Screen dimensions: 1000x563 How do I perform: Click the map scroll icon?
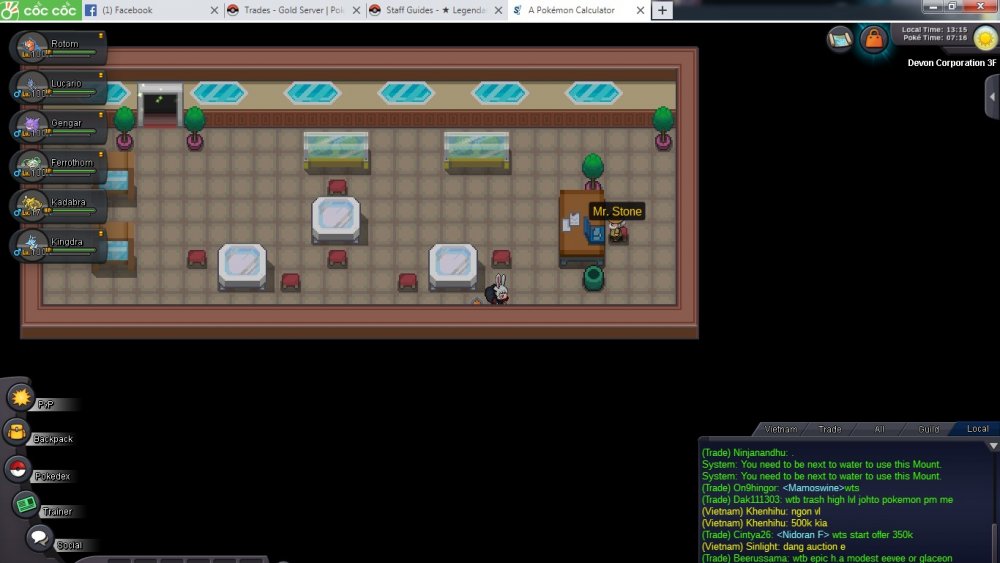click(840, 39)
